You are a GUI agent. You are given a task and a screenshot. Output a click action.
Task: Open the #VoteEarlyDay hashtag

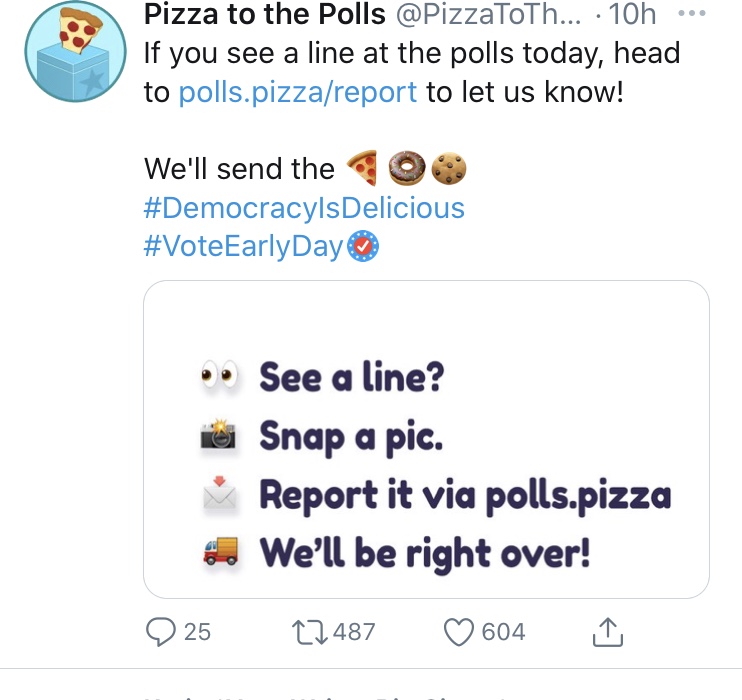click(243, 246)
